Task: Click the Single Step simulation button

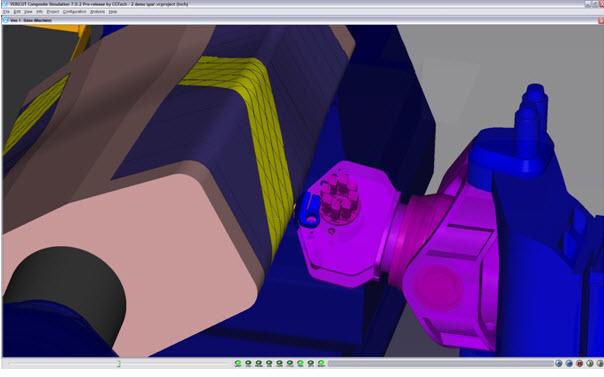Action: pyautogui.click(x=590, y=363)
